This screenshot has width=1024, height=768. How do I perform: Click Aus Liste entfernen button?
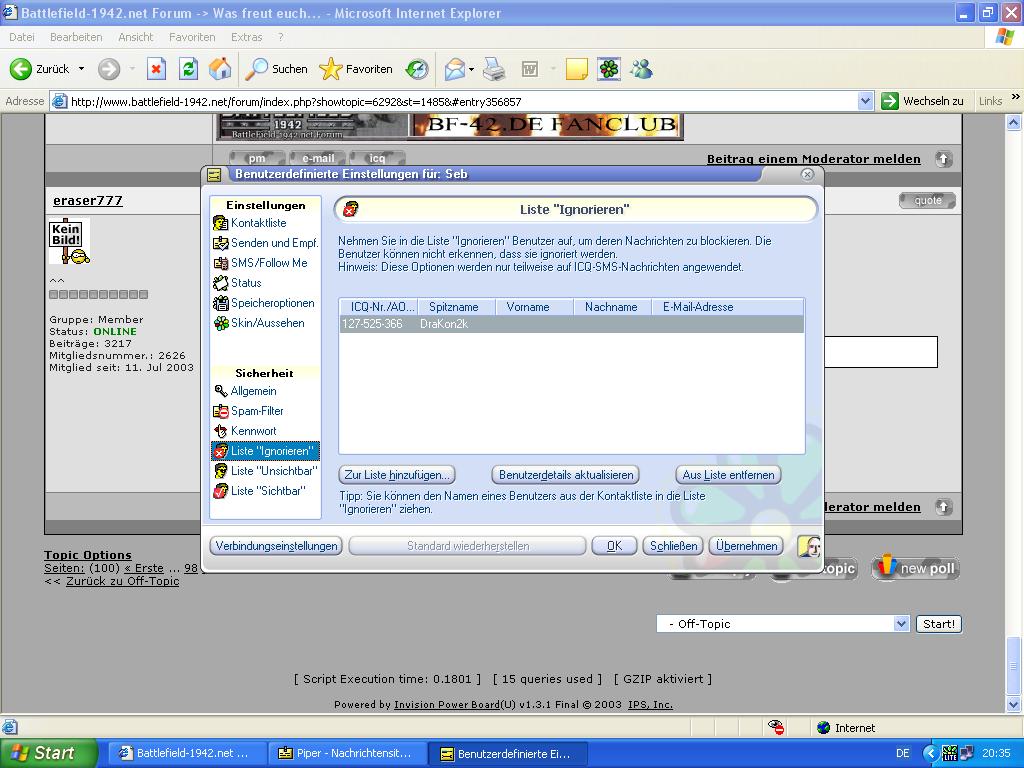728,475
